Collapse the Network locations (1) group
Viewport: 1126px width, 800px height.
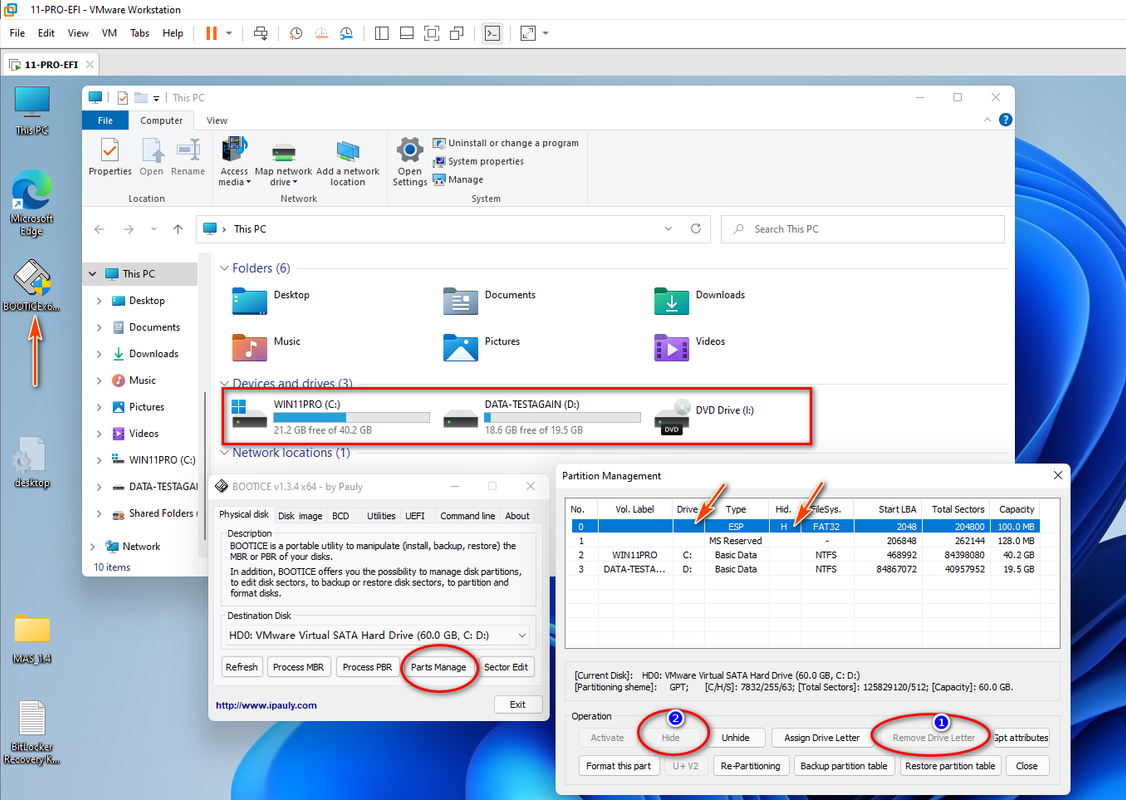pos(224,452)
